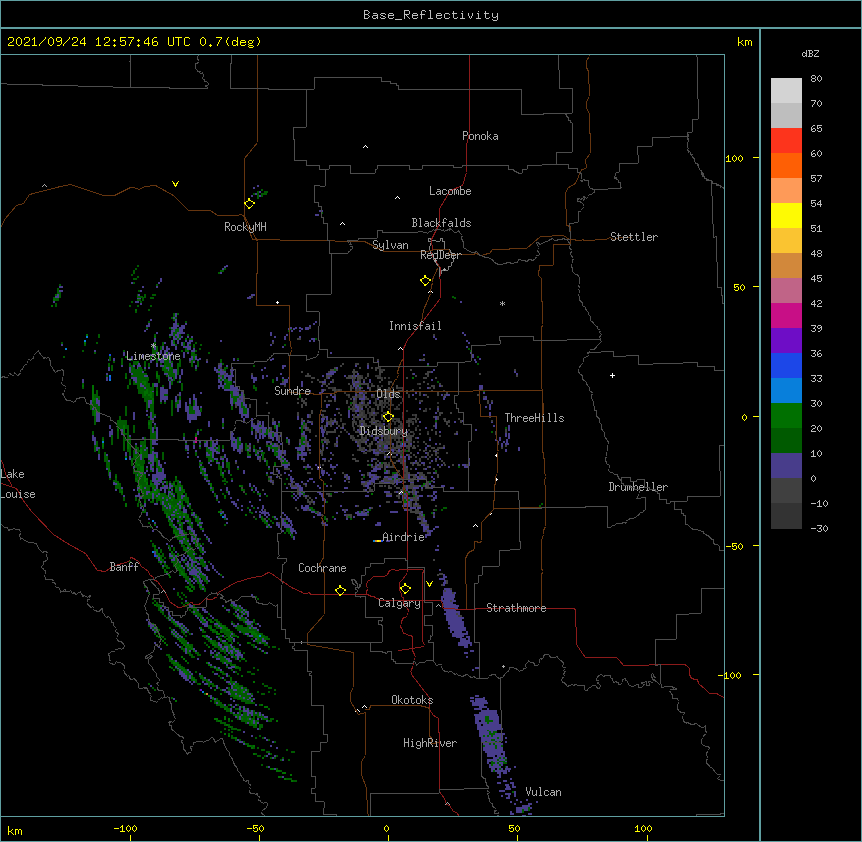
Task: Click the Okotoks label
Action: [412, 700]
